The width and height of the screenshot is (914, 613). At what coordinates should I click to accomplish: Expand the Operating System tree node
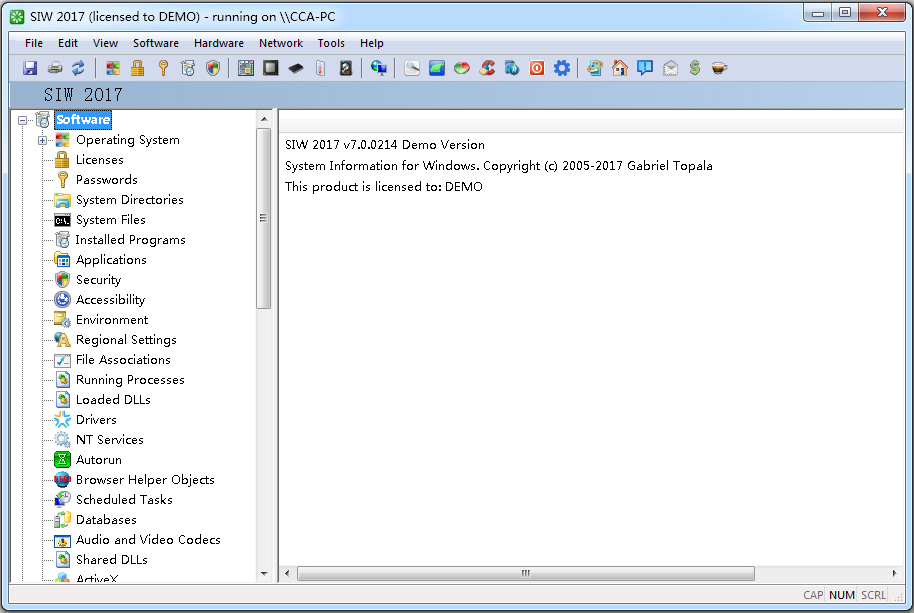tap(42, 140)
